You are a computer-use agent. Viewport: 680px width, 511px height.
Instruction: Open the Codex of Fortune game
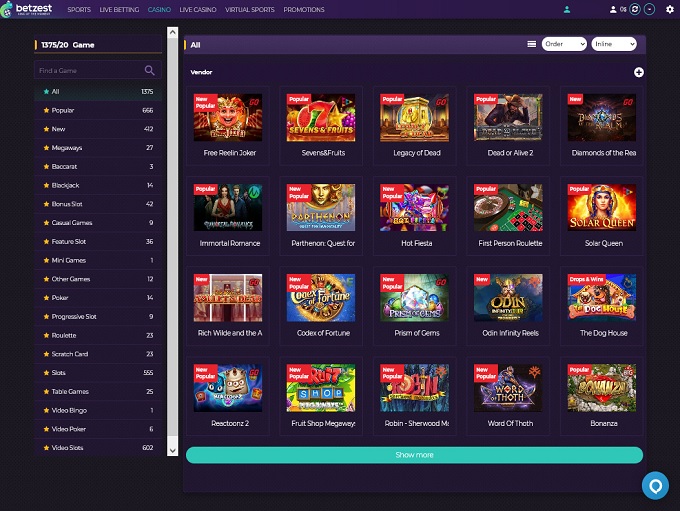click(321, 306)
